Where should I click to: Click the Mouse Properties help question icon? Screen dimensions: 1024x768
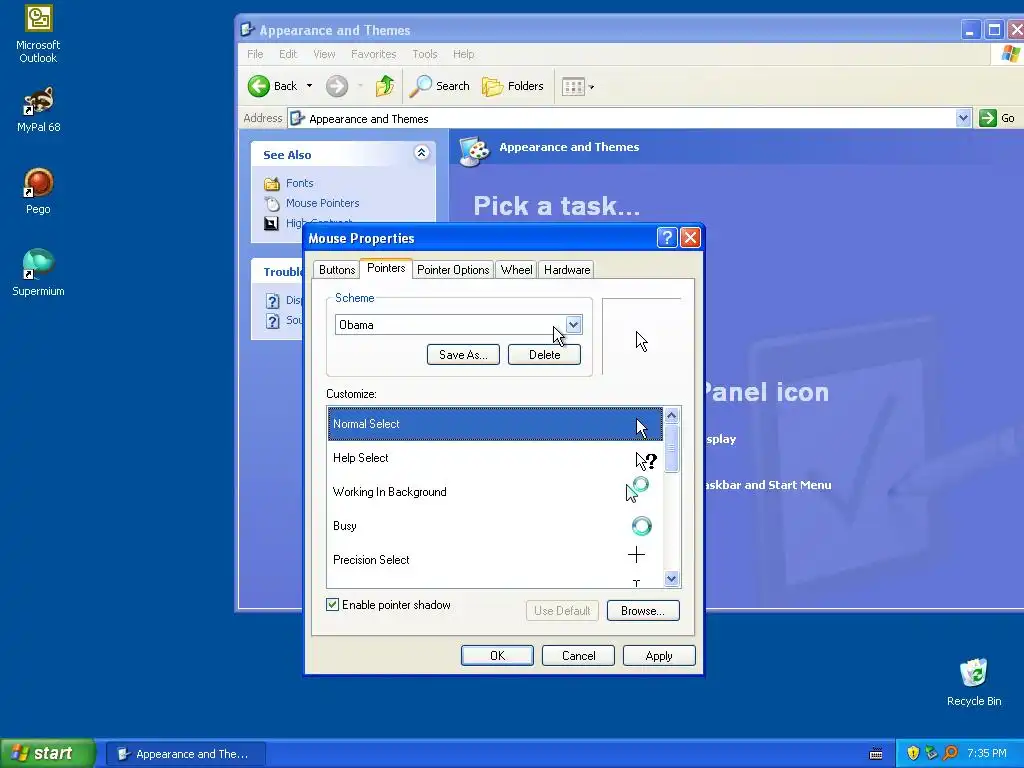pos(667,237)
